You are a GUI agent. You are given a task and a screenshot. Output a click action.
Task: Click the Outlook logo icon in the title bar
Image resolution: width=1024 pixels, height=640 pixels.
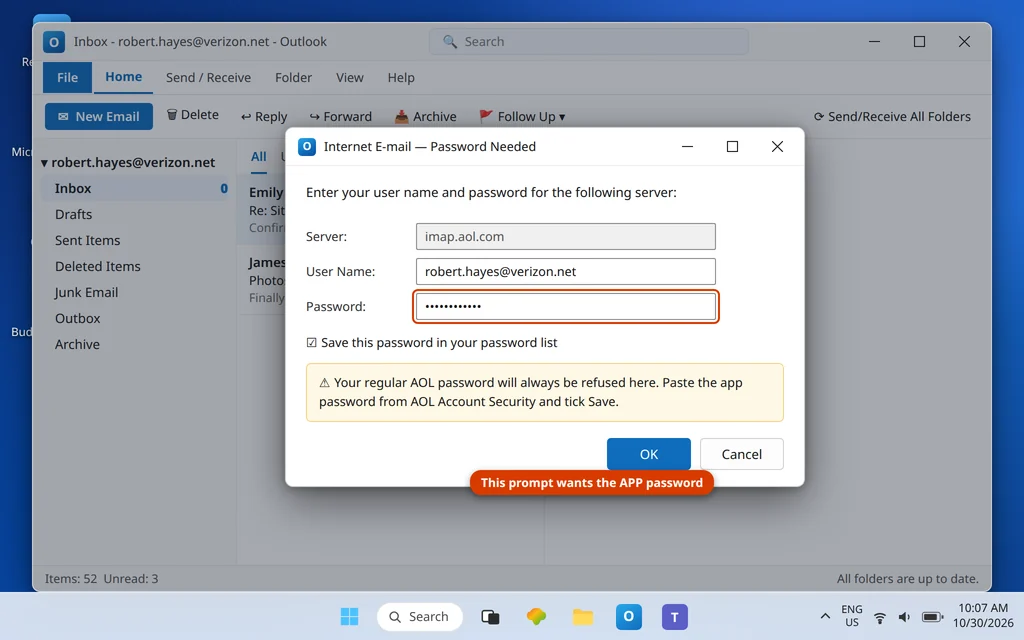pyautogui.click(x=54, y=42)
